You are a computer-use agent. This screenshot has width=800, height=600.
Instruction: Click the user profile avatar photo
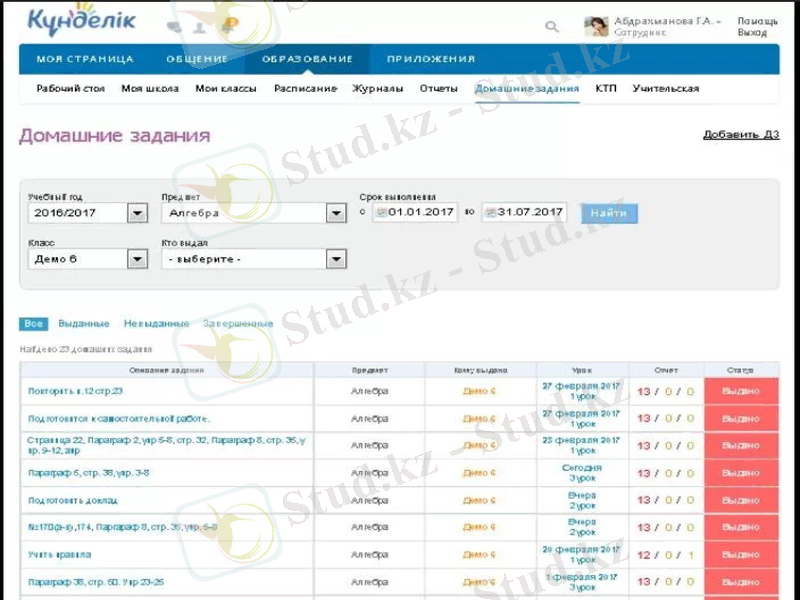coord(596,26)
